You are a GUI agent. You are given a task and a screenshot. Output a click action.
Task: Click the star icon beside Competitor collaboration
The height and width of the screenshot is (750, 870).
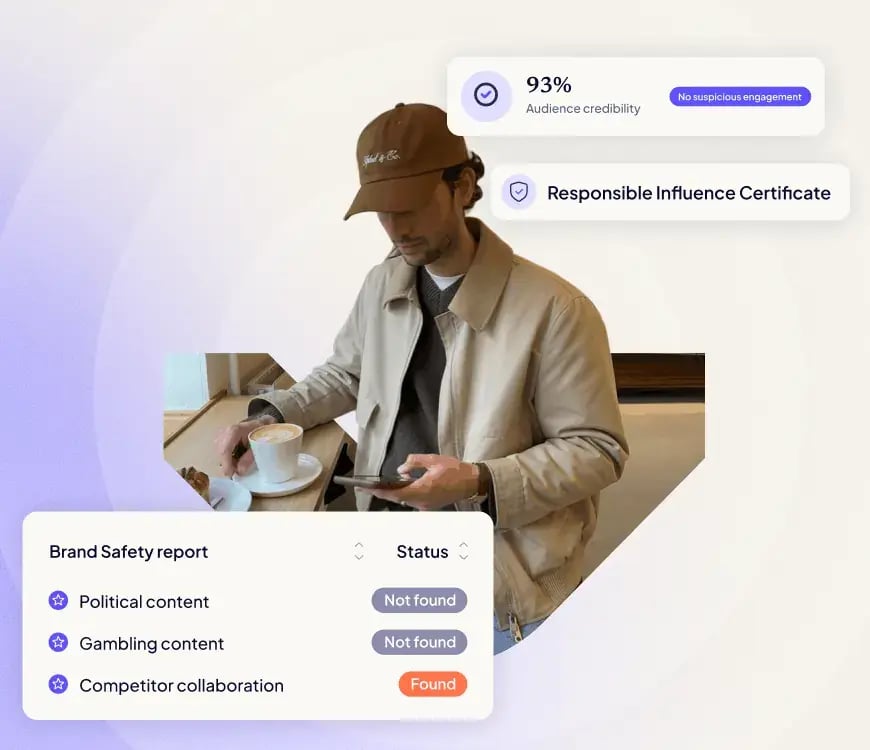tap(58, 684)
